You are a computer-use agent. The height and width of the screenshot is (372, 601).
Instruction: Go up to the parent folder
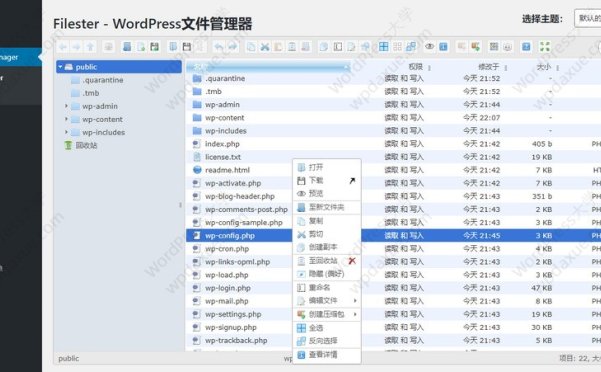click(x=90, y=47)
